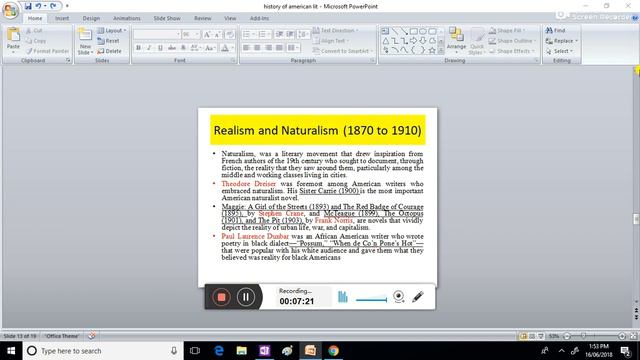This screenshot has width=640, height=360.
Task: Open the font name combo box
Action: click(157, 35)
